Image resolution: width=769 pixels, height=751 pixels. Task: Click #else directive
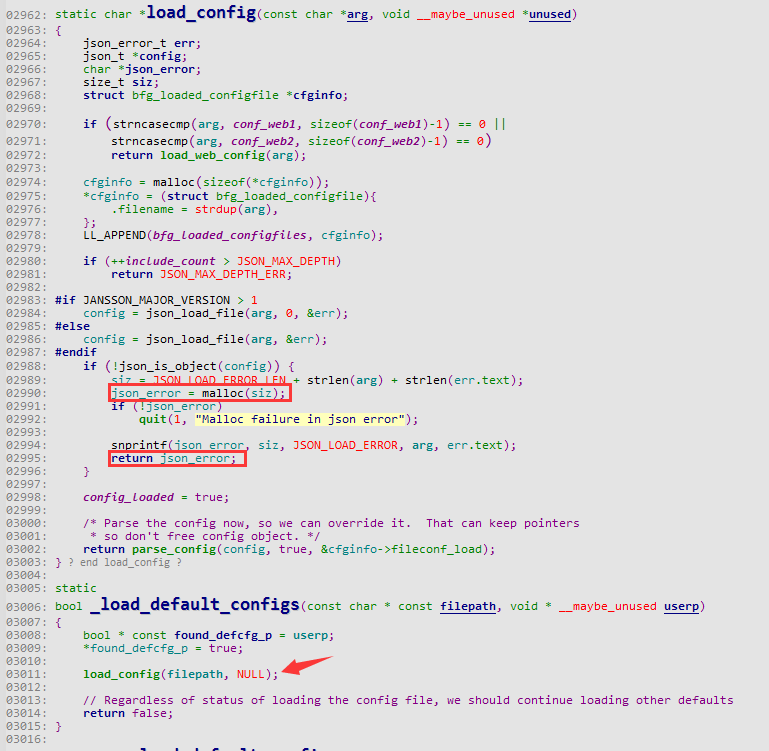73,326
